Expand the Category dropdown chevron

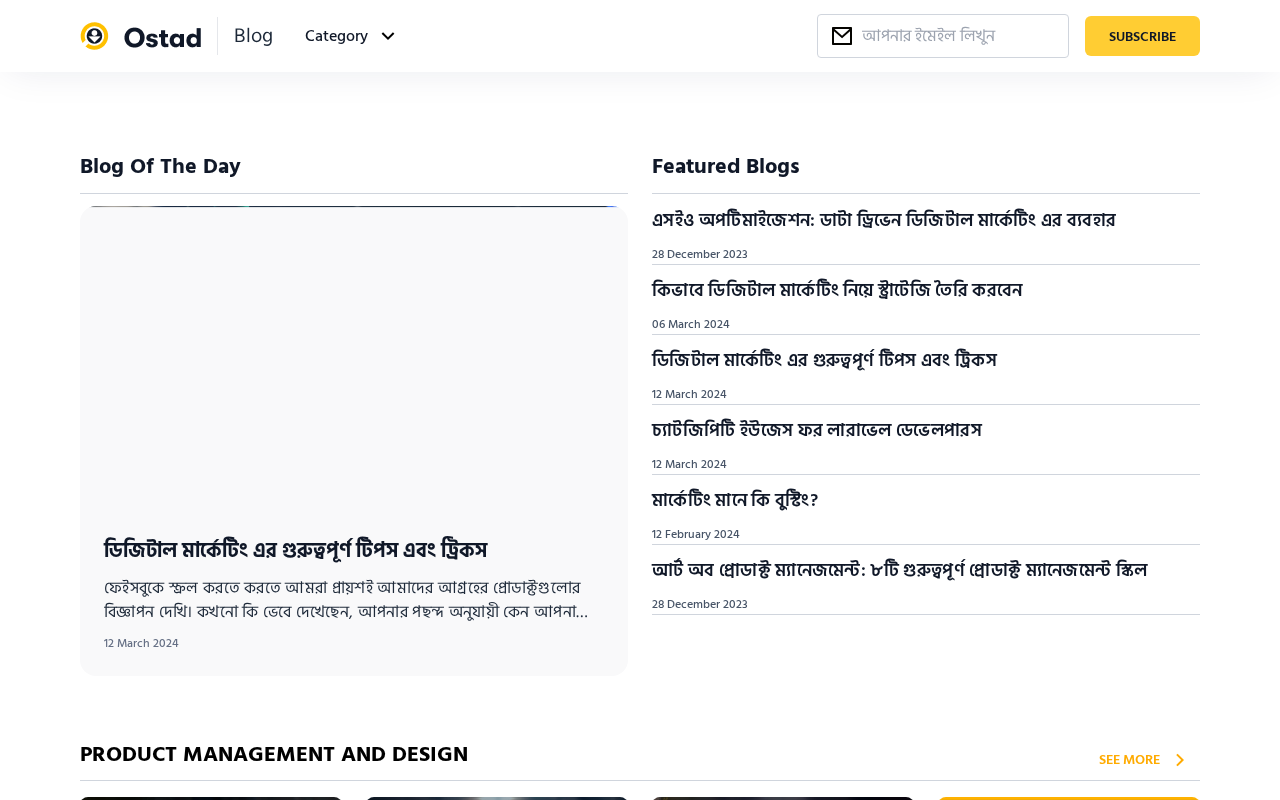coord(388,36)
